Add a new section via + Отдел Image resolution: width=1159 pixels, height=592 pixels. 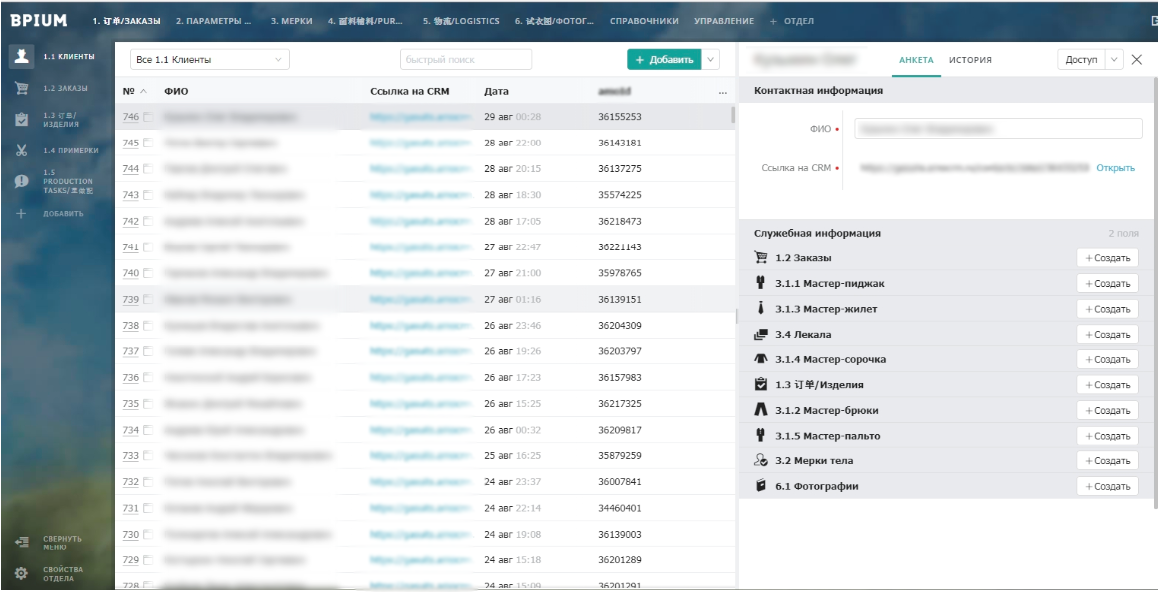coord(792,21)
